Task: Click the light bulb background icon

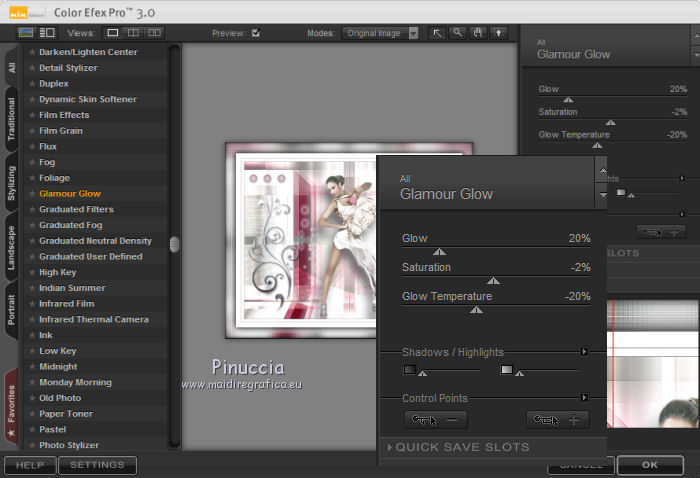Action: [x=499, y=33]
